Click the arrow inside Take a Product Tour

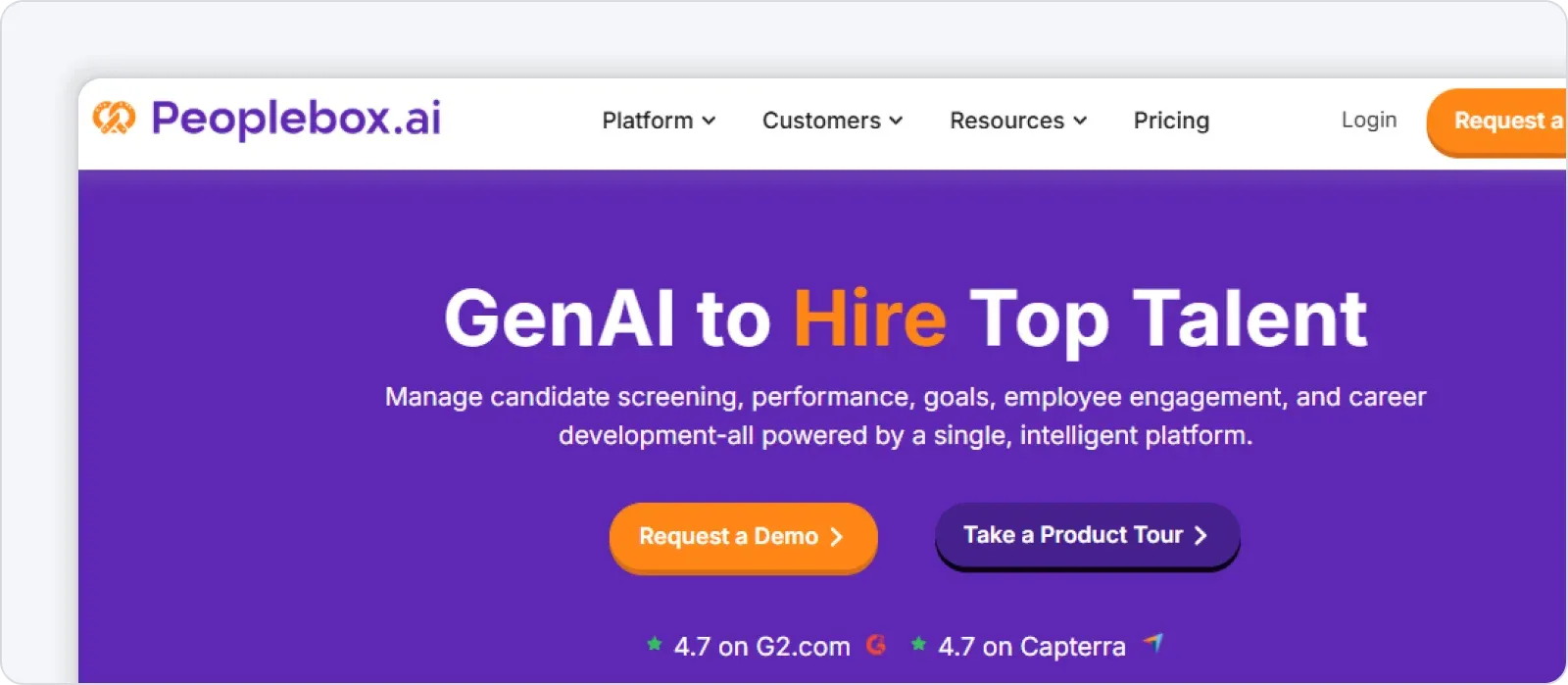[1201, 535]
